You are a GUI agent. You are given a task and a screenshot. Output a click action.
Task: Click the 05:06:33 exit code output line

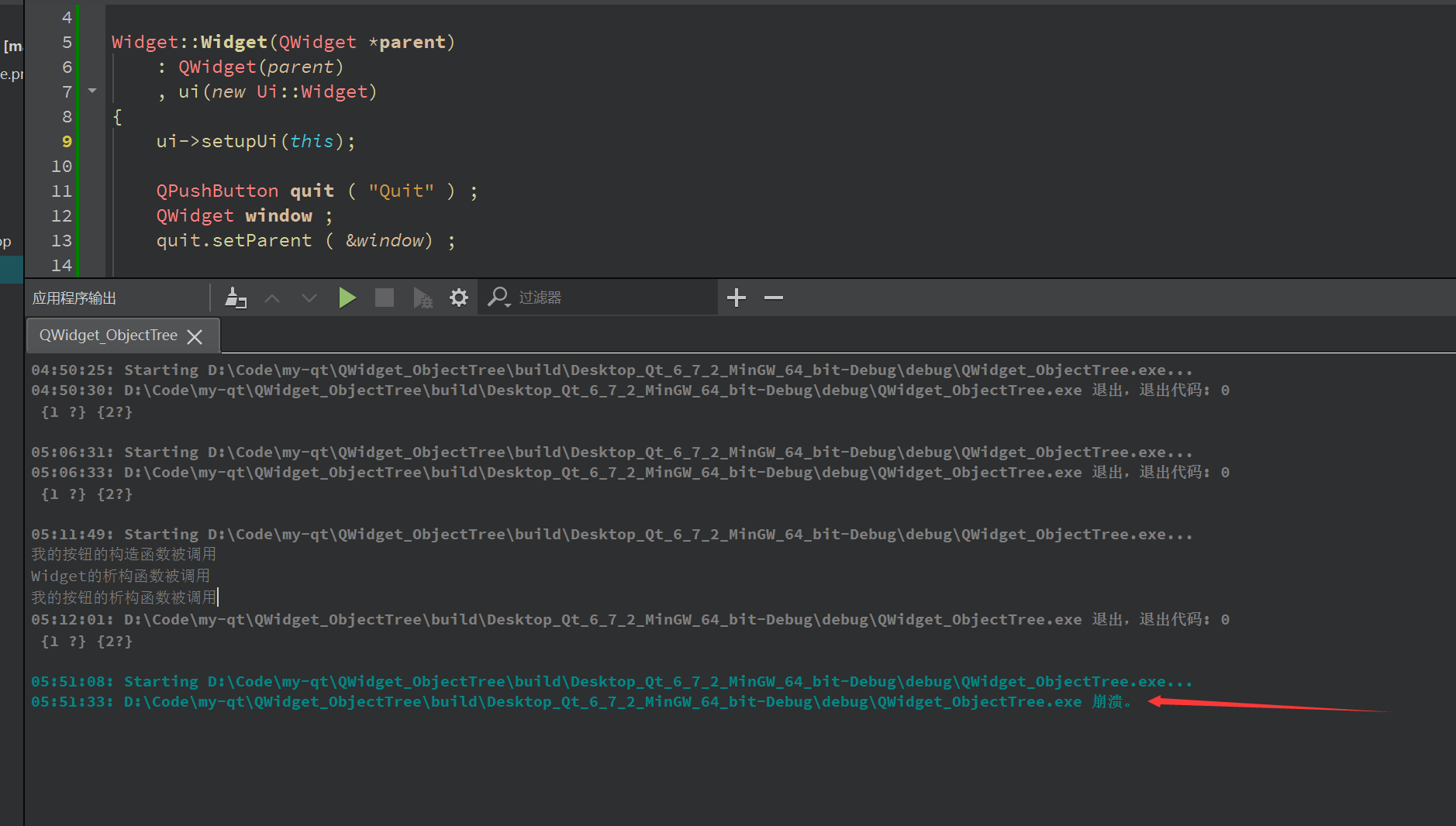pyautogui.click(x=630, y=472)
